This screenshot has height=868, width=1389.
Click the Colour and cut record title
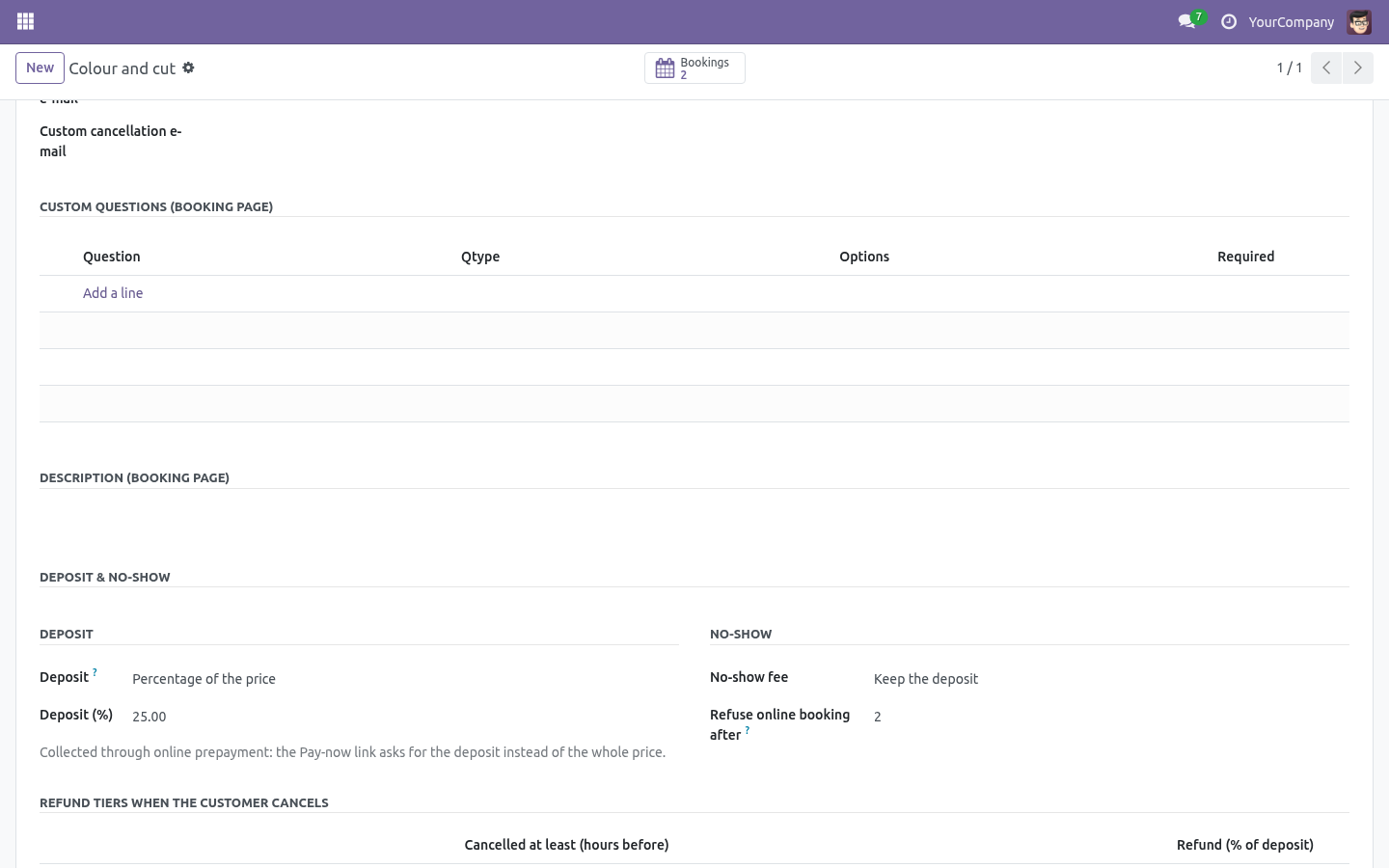pos(123,68)
